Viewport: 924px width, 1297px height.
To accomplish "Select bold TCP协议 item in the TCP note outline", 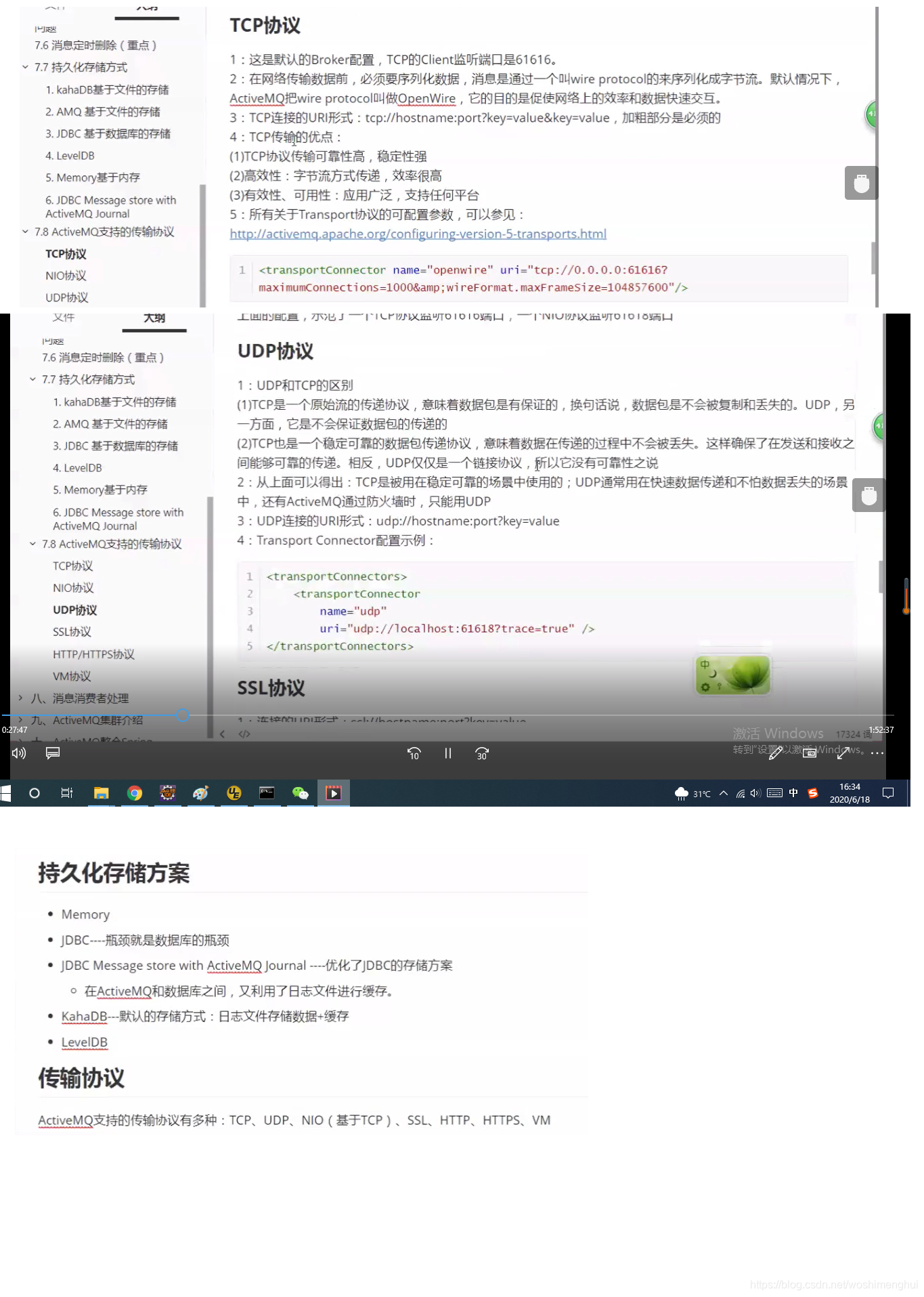I will point(66,254).
